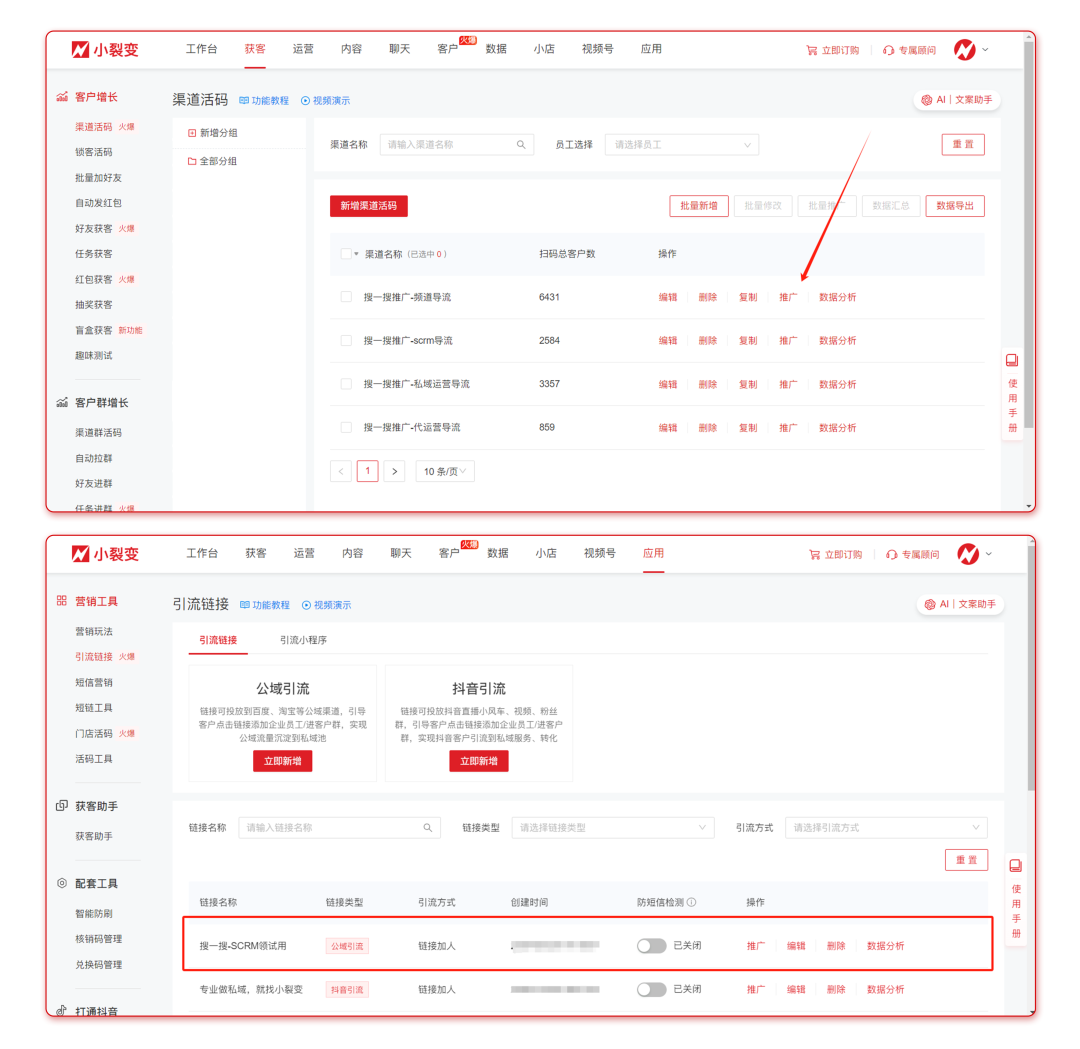Click the 新增渠道活码 button
Screen dimensions: 1080x1049
[x=369, y=206]
